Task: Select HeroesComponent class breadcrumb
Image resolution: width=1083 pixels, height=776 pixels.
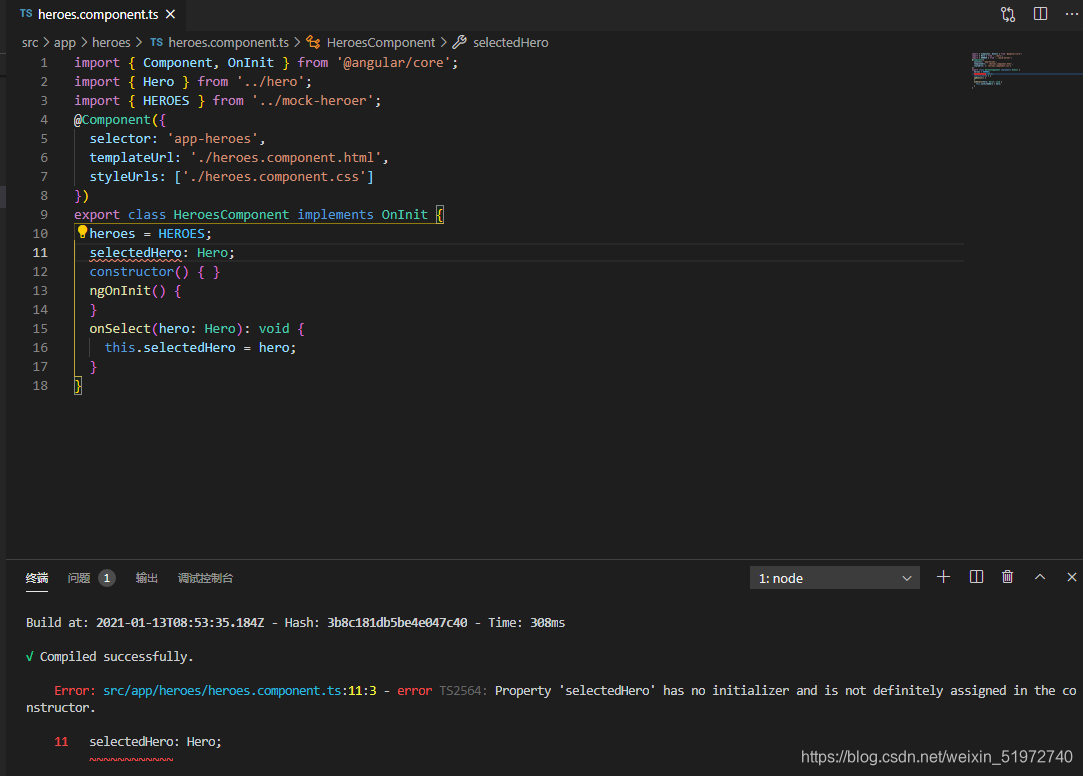Action: tap(381, 42)
